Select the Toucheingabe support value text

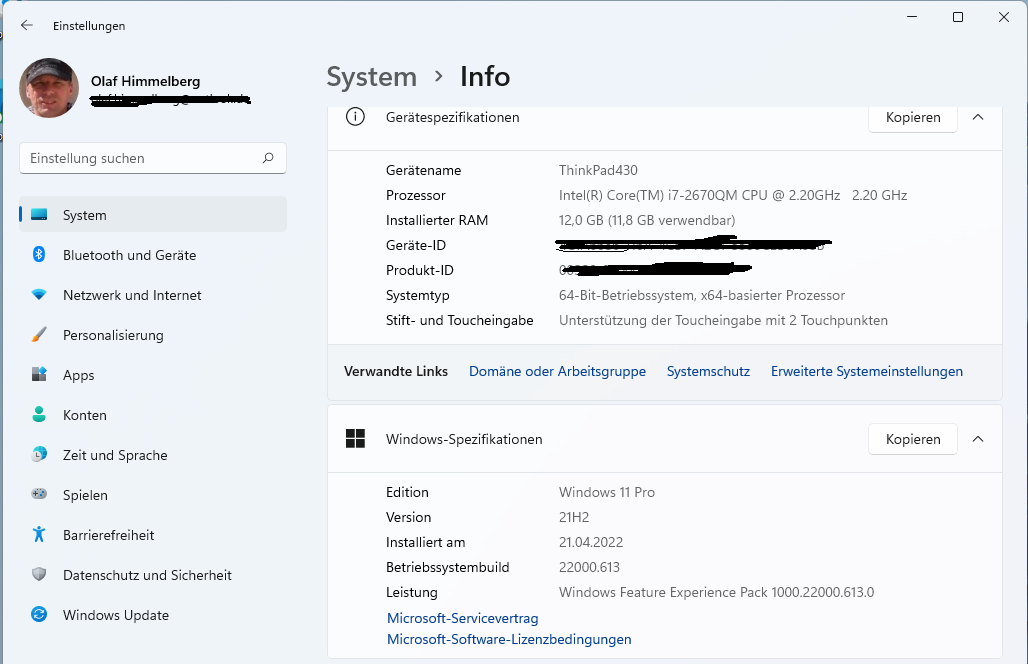[723, 321]
